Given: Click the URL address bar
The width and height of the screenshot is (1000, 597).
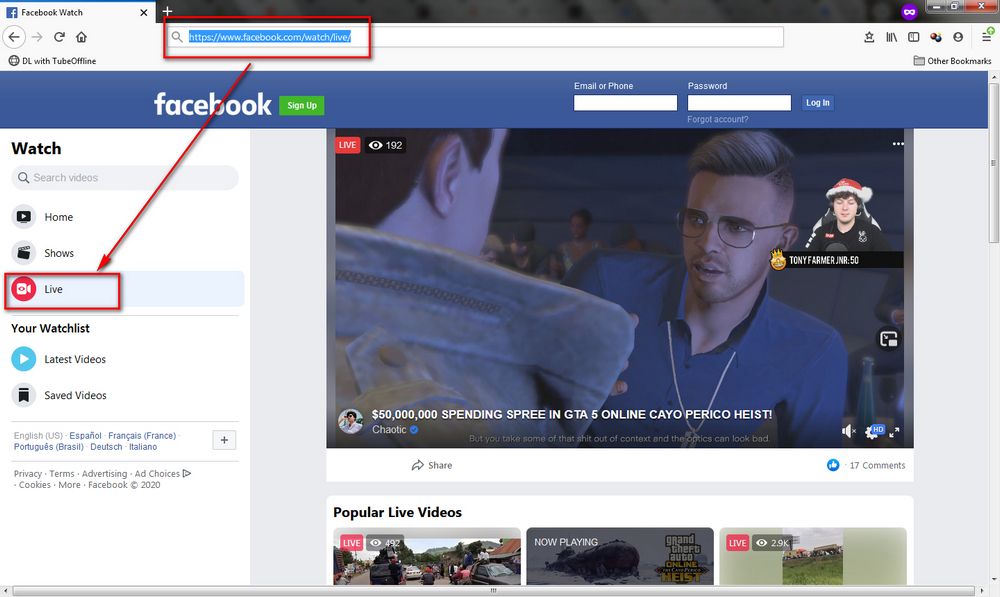Looking at the screenshot, I should pos(475,37).
